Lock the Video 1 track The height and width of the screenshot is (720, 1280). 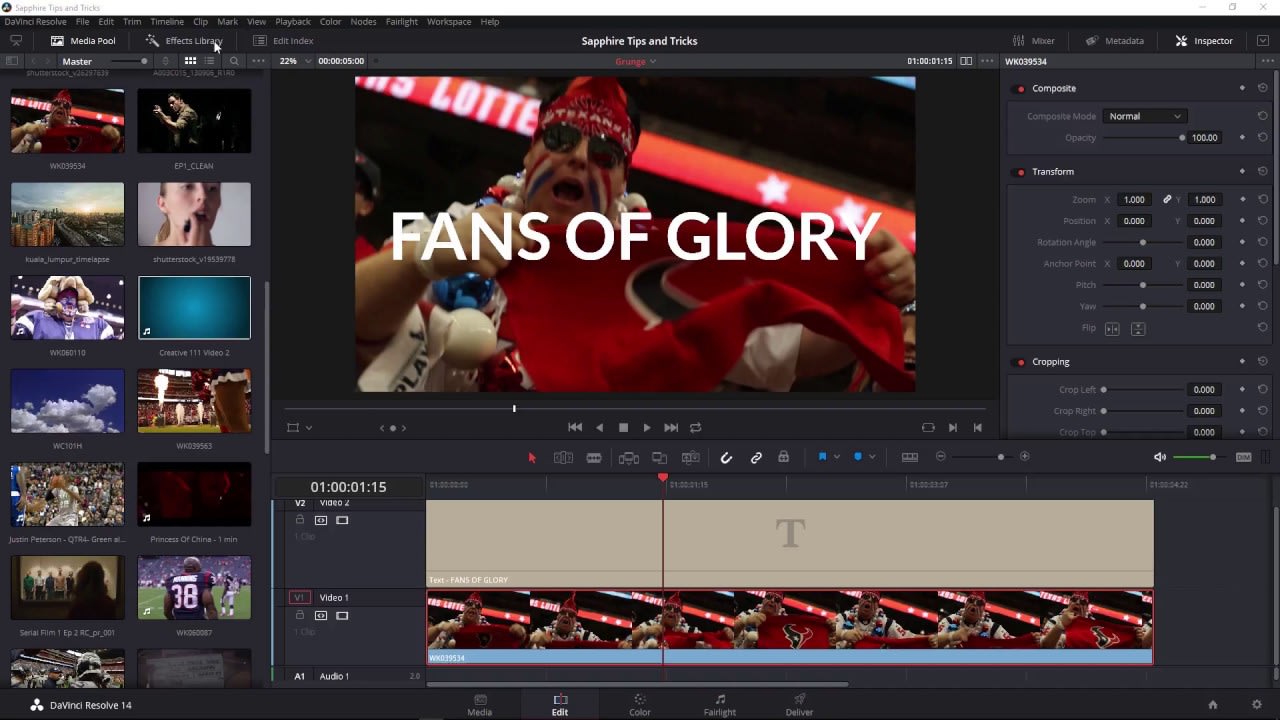299,615
